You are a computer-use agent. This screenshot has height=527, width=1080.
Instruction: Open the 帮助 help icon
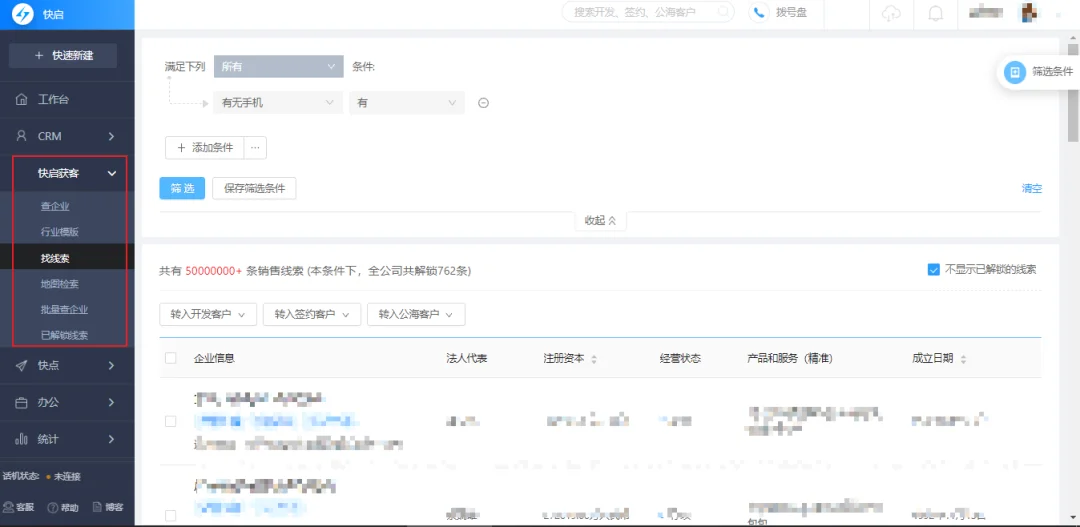pyautogui.click(x=52, y=508)
